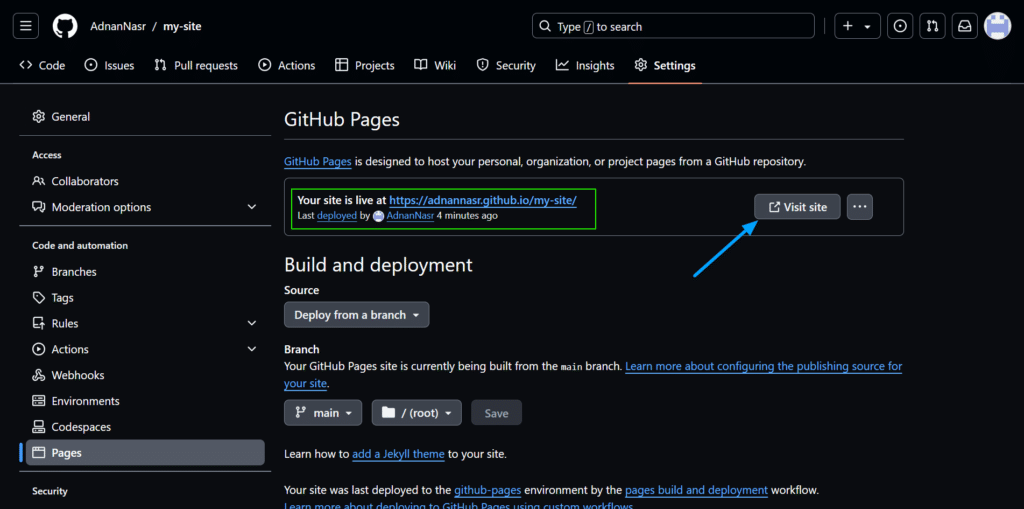Click Learn more about configuring publishing source
The width and height of the screenshot is (1024, 509).
click(x=763, y=366)
